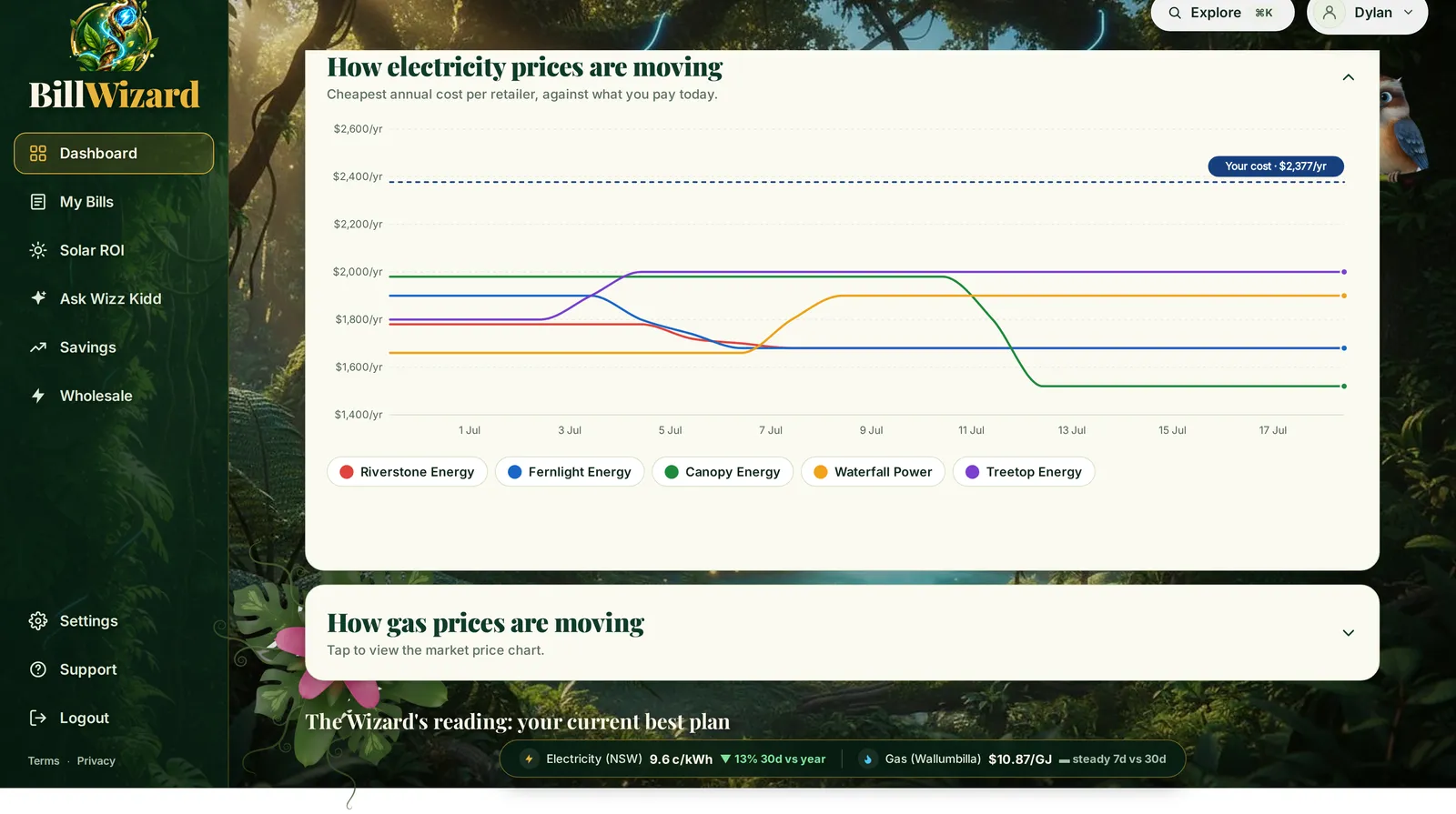The width and height of the screenshot is (1456, 814).
Task: Click the Electricity (NSW) 9.6 c/kWh reading
Action: (629, 759)
